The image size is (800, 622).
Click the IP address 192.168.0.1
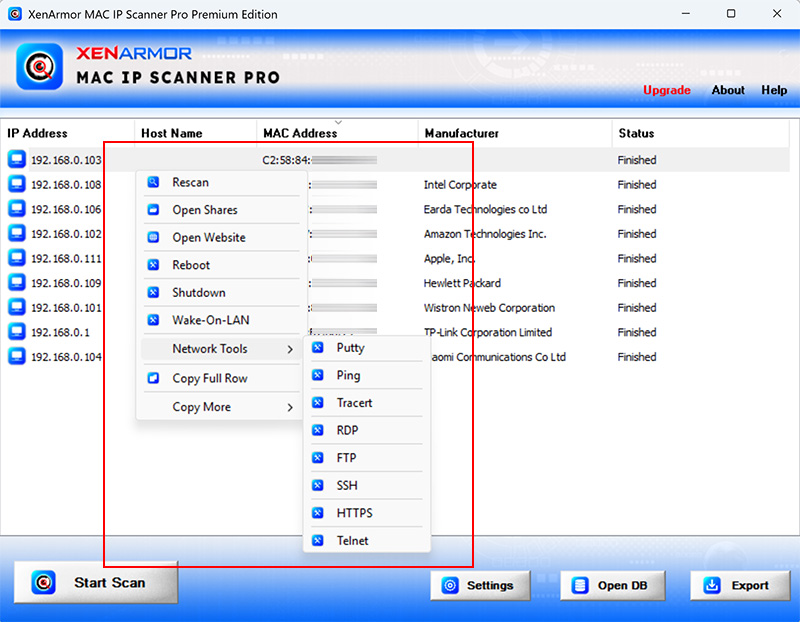[x=60, y=332]
